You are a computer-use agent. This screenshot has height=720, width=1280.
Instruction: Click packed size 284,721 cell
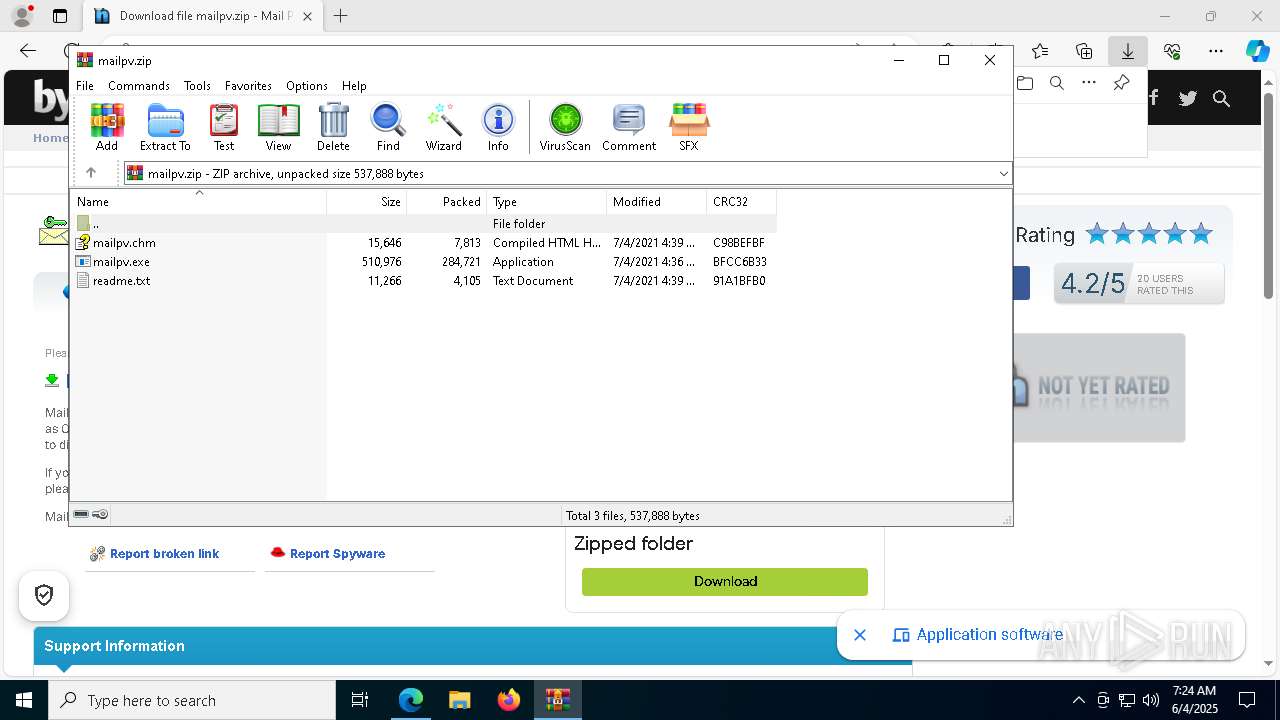(x=461, y=262)
